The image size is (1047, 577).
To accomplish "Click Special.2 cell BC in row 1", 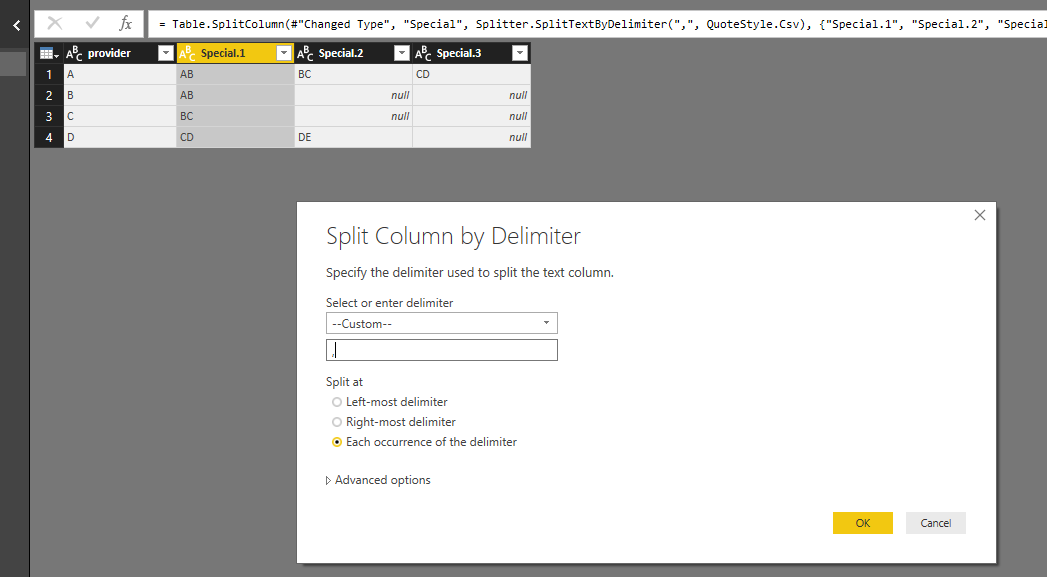I will [353, 74].
